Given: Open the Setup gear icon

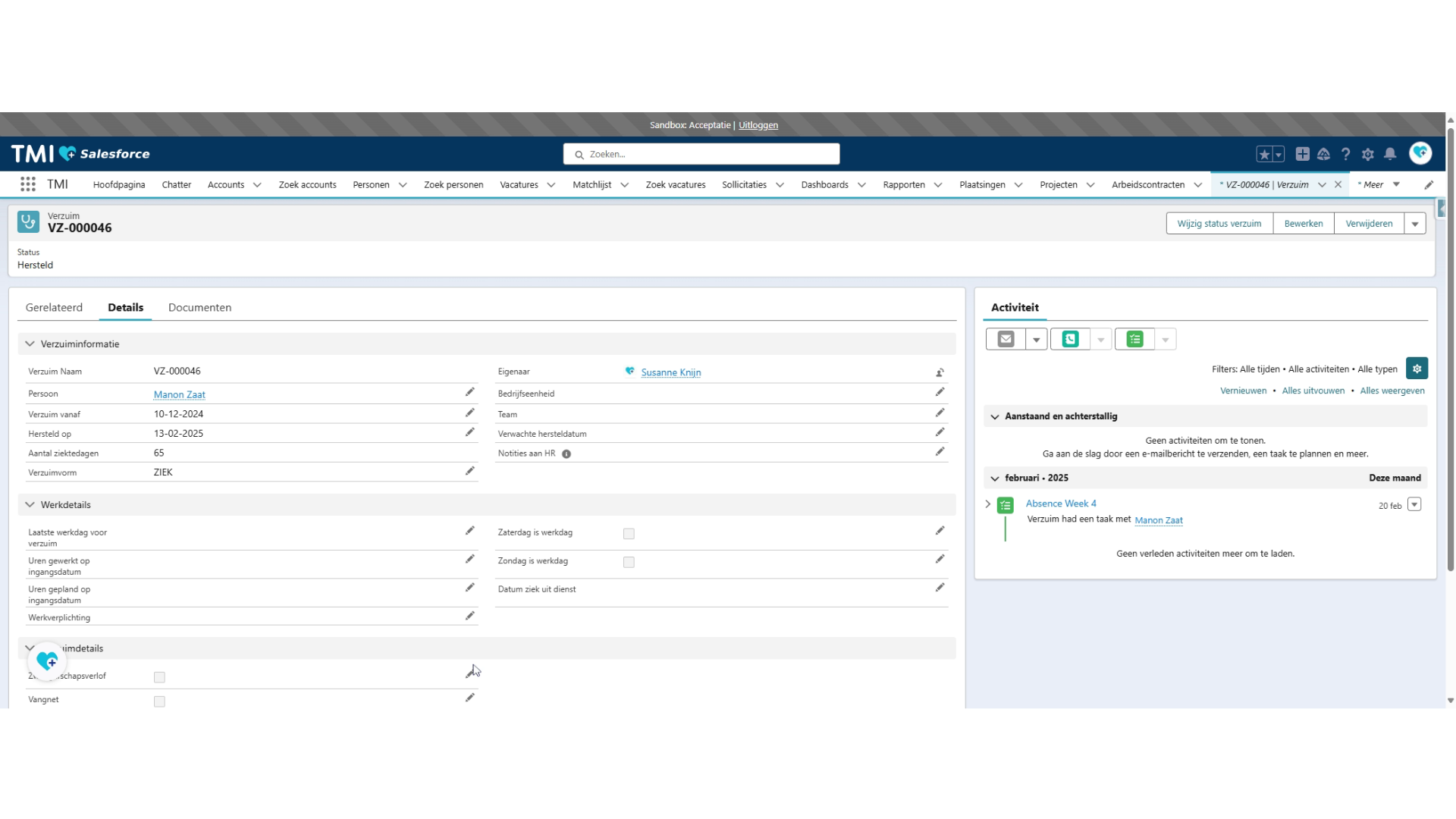Looking at the screenshot, I should pyautogui.click(x=1368, y=154).
